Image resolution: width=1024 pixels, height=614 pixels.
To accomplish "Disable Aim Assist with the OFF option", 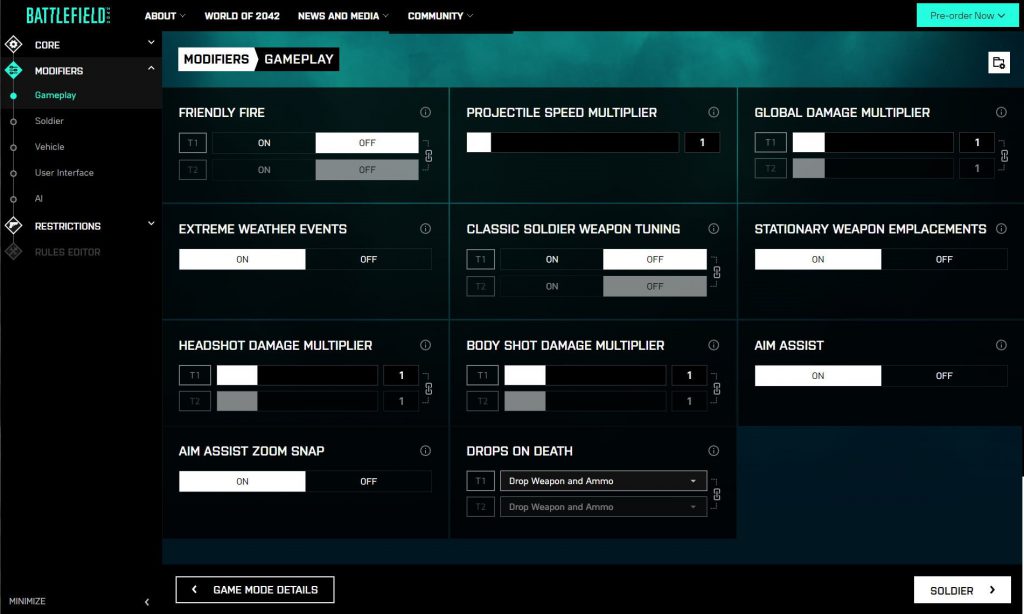I will 944,376.
